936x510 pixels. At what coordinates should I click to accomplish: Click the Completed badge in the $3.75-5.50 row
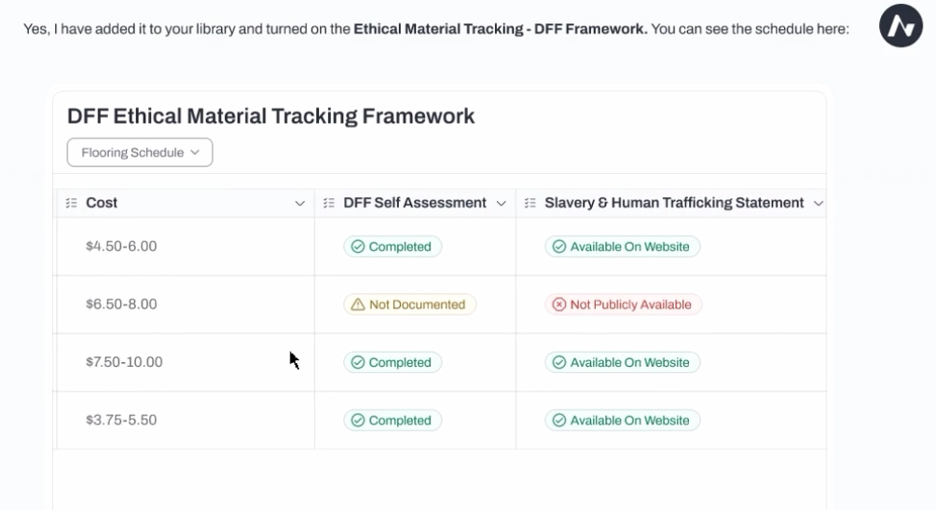(392, 420)
